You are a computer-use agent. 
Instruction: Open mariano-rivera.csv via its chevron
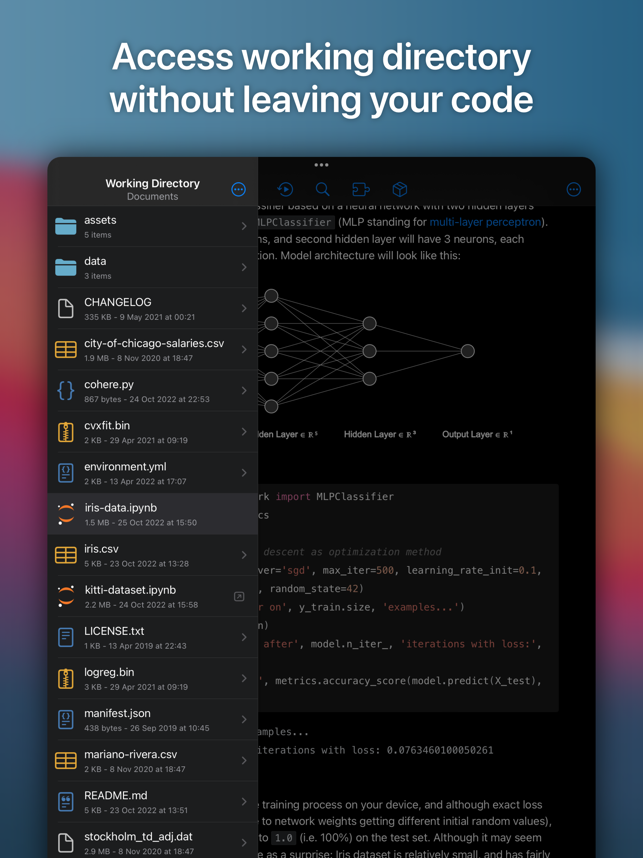244,761
